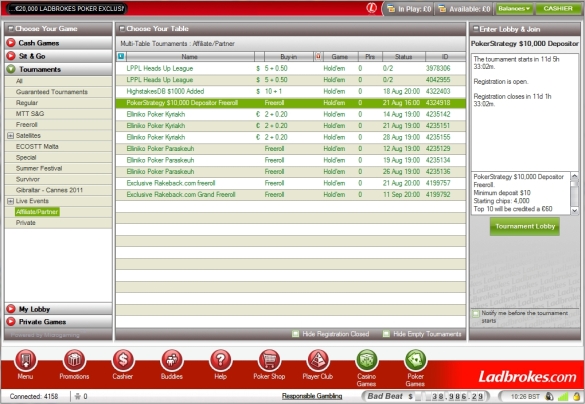This screenshot has width=585, height=404.
Task: Click the sound speaker icon in status bar
Action: (x=549, y=396)
